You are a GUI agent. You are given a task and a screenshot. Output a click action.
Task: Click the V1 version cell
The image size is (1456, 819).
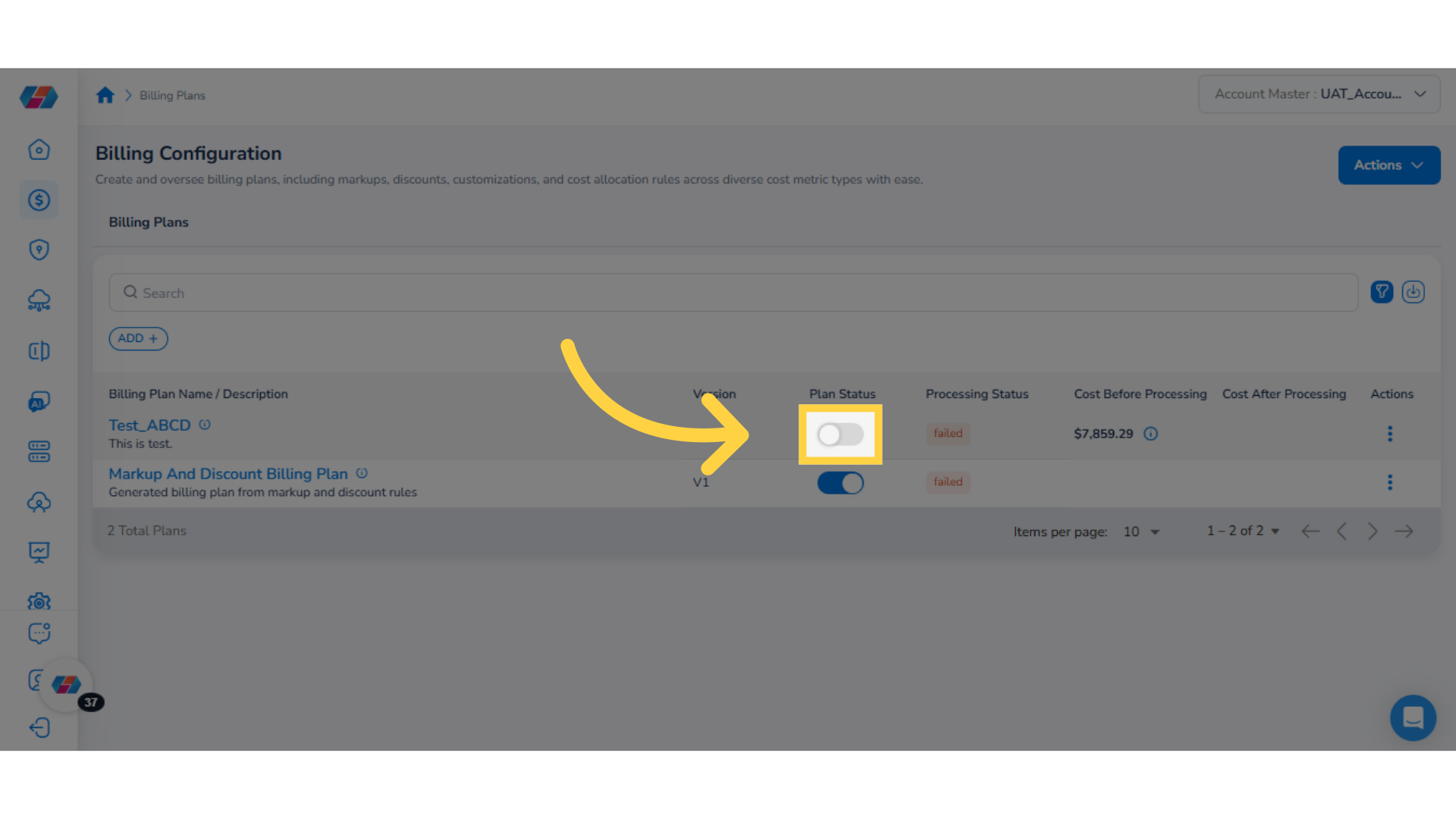[x=701, y=482]
